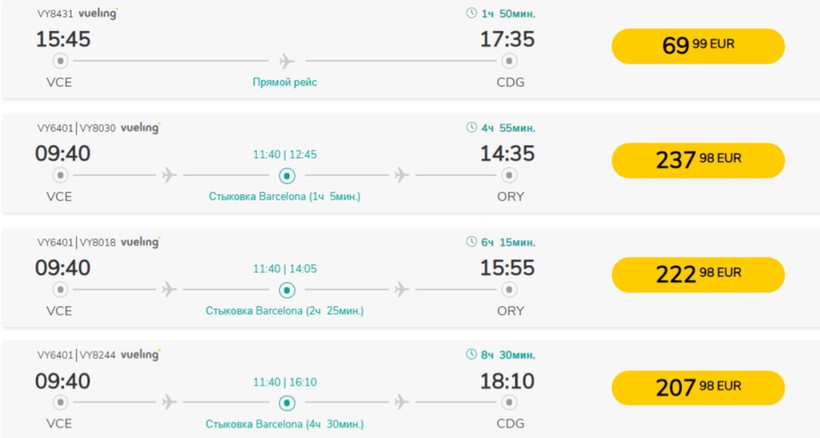Select the 237.98 EUR fare button
The image size is (820, 438).
click(697, 160)
